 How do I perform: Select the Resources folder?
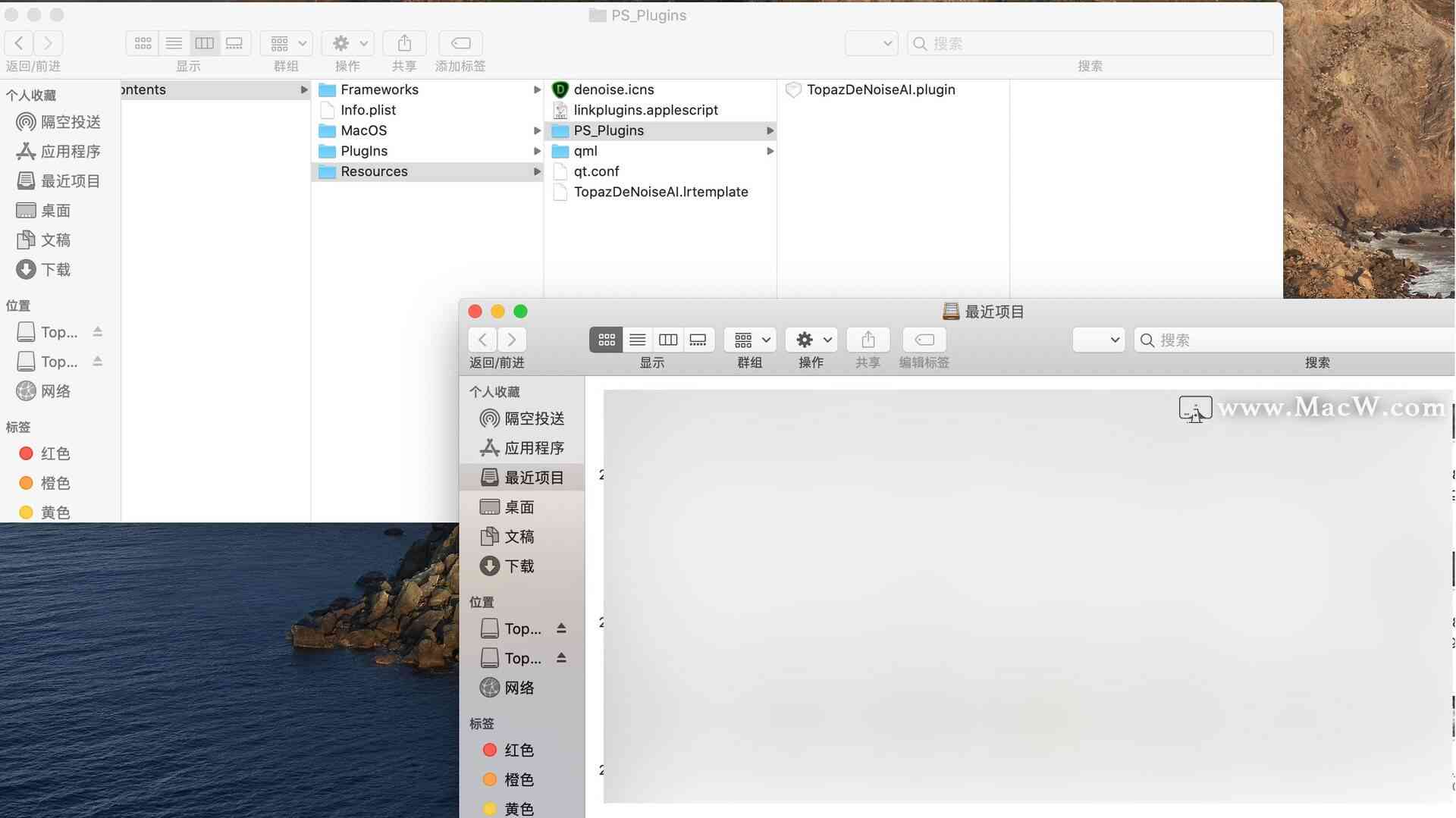coord(428,171)
